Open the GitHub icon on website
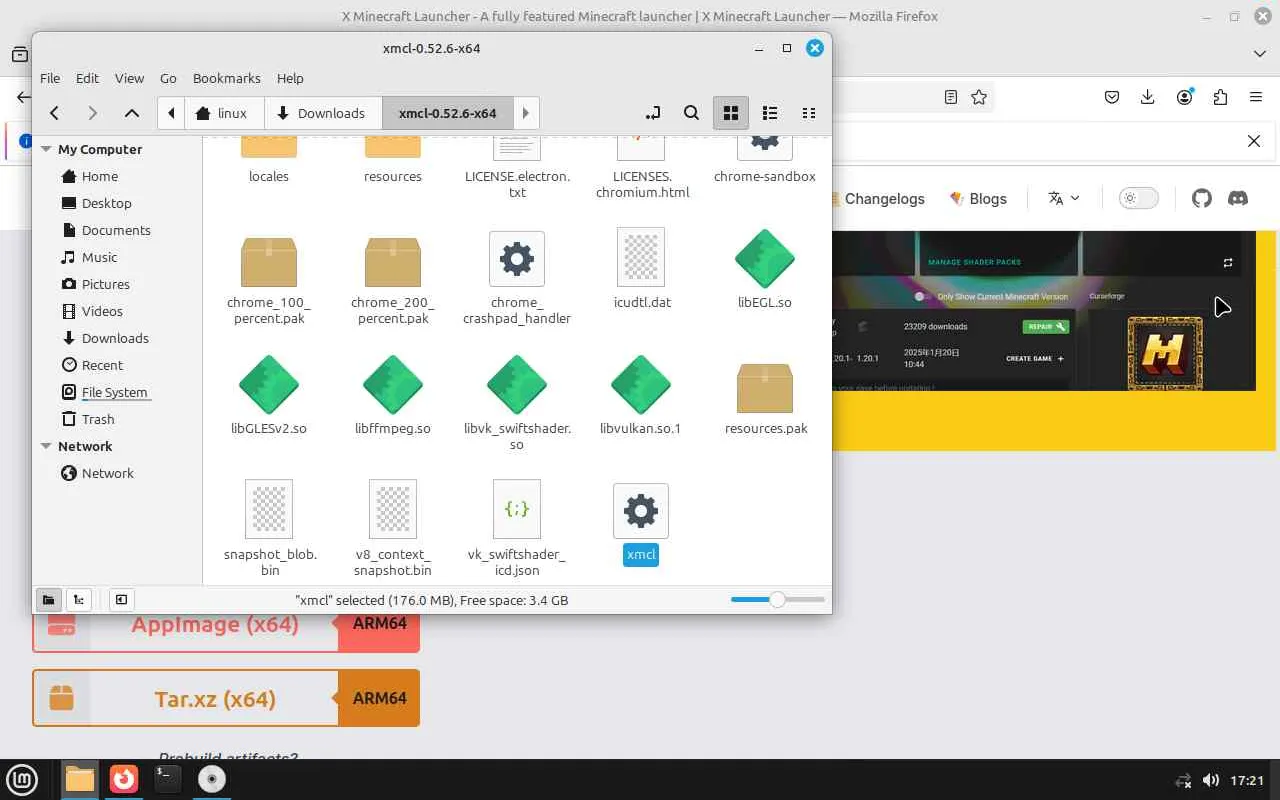 [1202, 198]
